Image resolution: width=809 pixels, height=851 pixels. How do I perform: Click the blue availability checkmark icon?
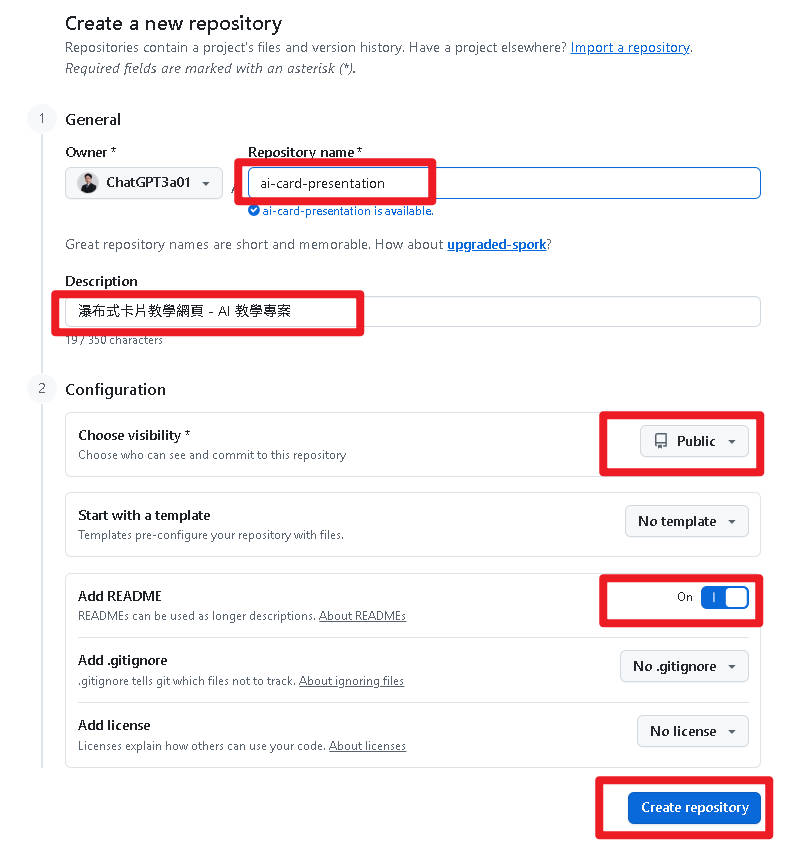254,211
